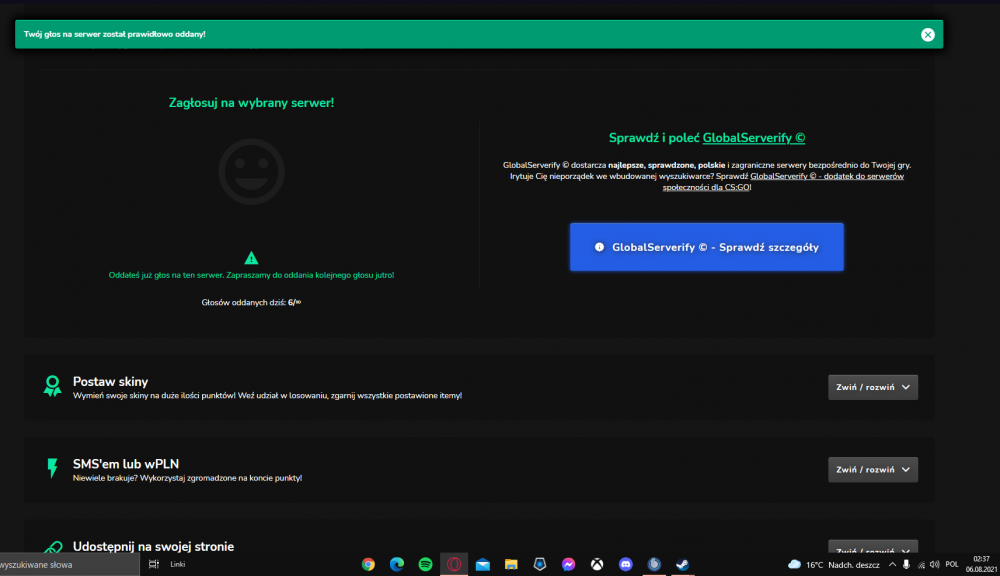Select the 'Głosów oddanych dziś' counter text
This screenshot has height=576, width=1000.
[x=251, y=302]
